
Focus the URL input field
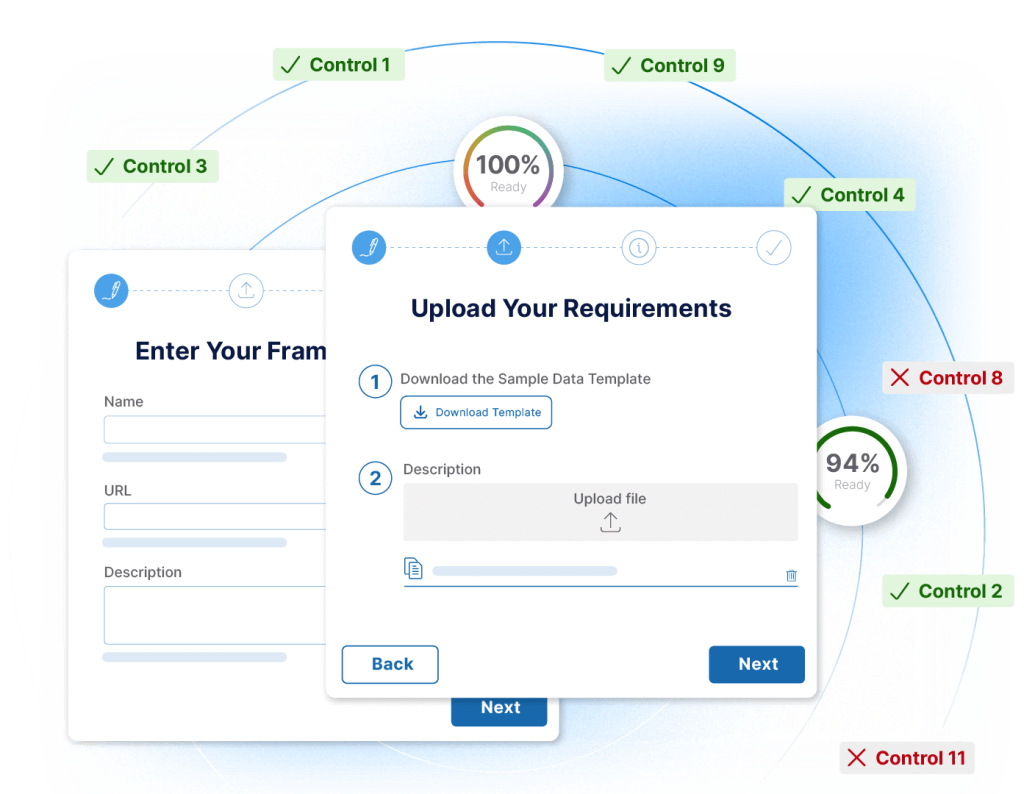215,516
